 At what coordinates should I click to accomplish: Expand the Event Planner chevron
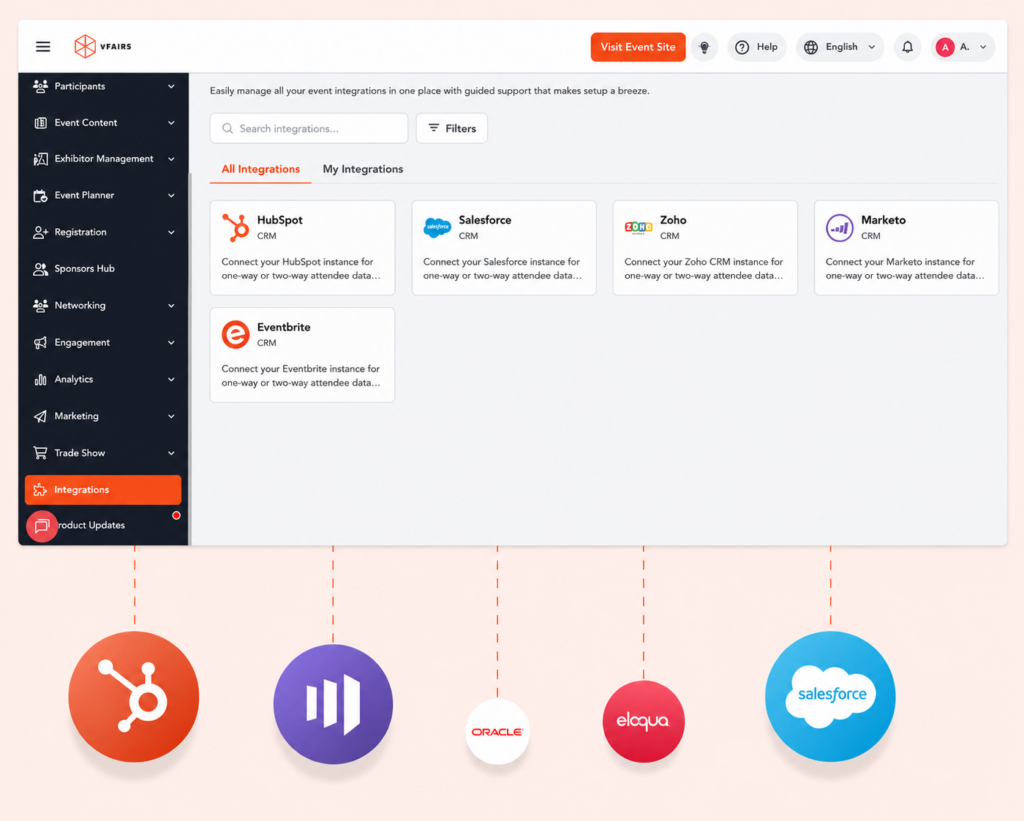[171, 195]
